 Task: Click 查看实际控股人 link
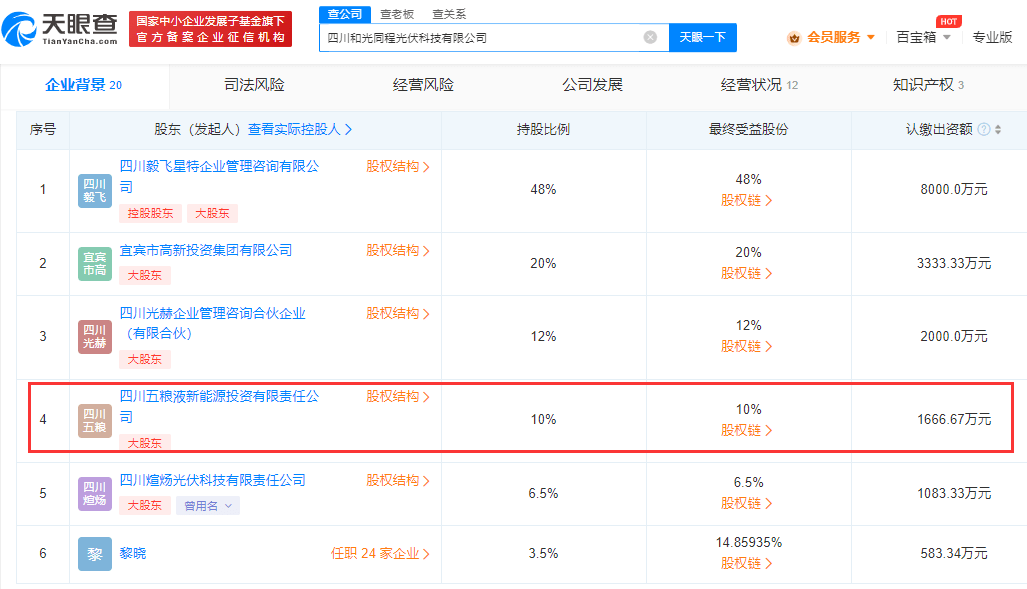click(x=300, y=129)
